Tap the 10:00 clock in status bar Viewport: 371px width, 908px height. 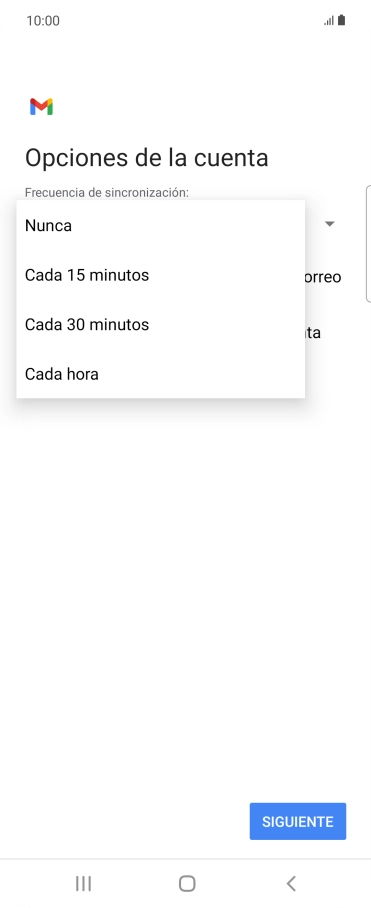point(43,21)
